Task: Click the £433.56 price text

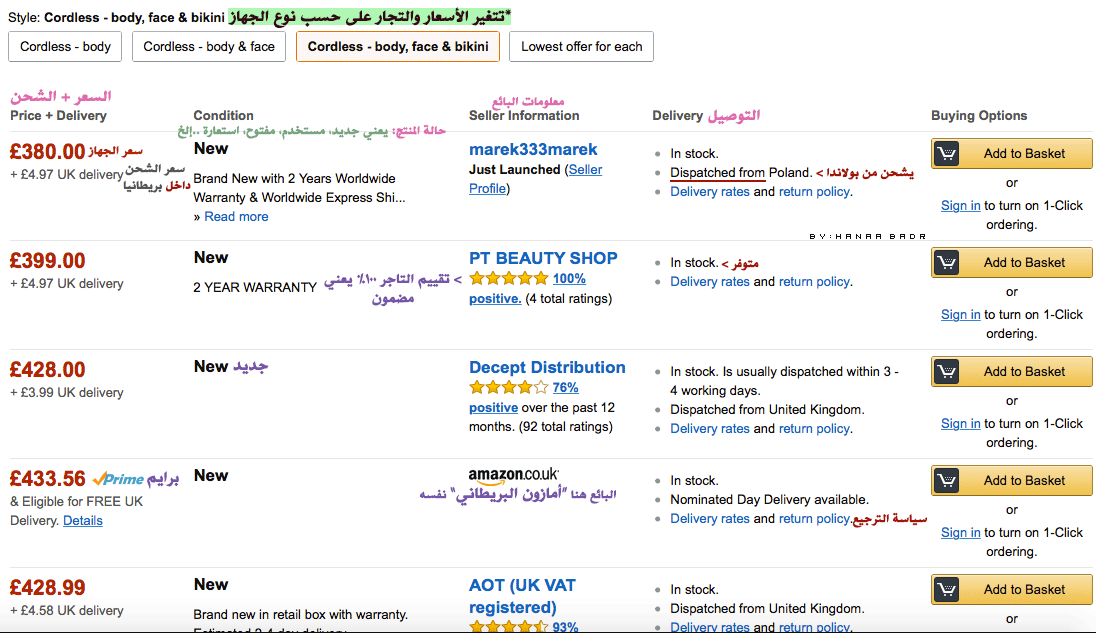Action: pos(48,479)
